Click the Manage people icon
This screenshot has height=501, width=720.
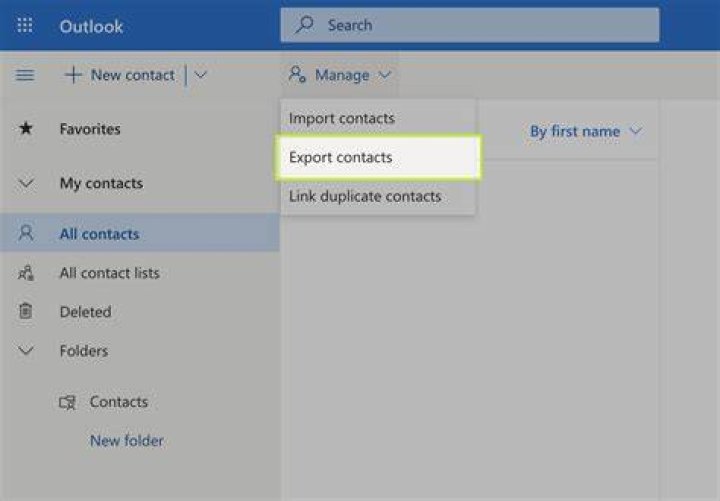(x=297, y=74)
